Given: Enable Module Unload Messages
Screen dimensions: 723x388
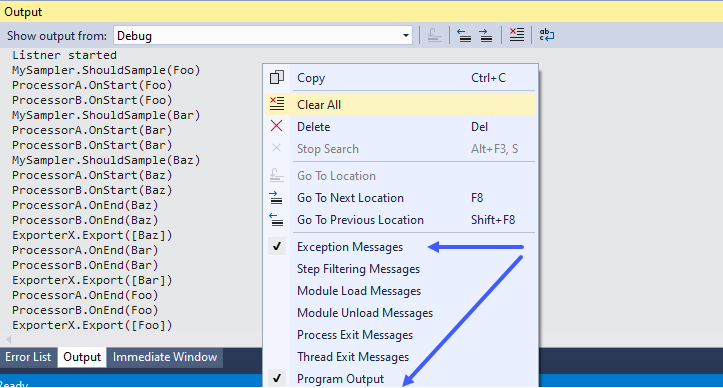Looking at the screenshot, I should 365,313.
